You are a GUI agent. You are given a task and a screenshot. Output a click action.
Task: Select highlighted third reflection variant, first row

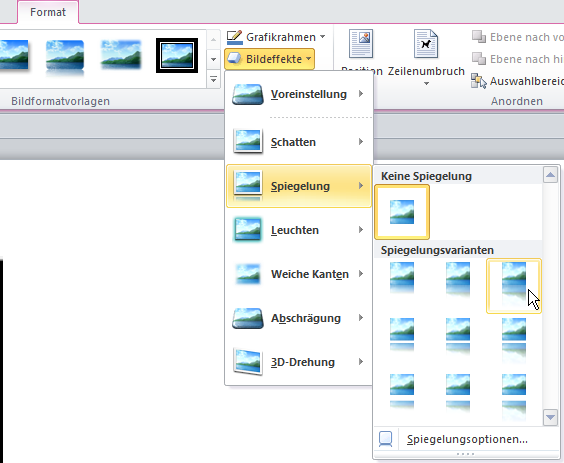click(x=514, y=286)
